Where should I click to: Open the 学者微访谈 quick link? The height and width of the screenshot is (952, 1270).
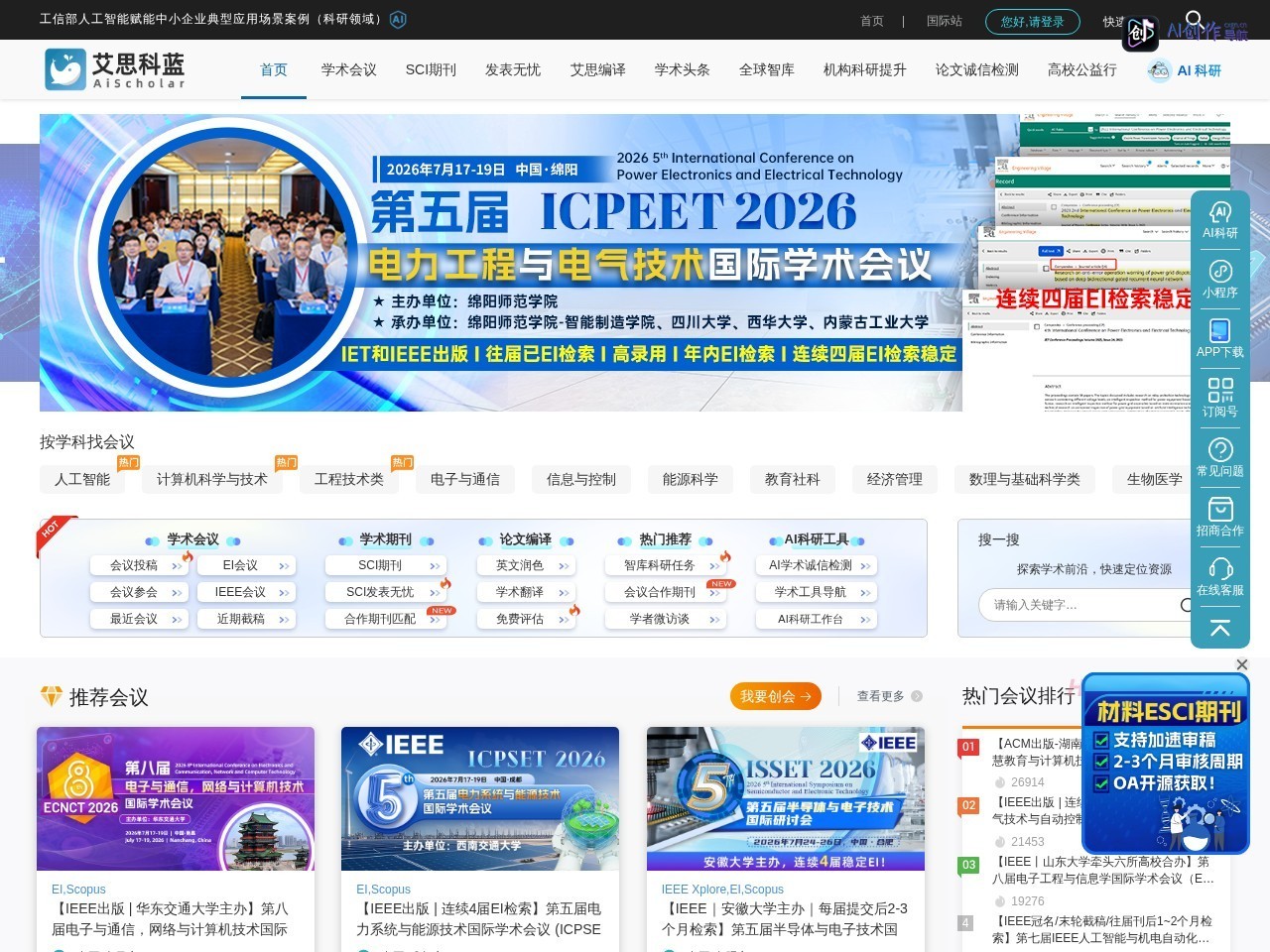(665, 619)
